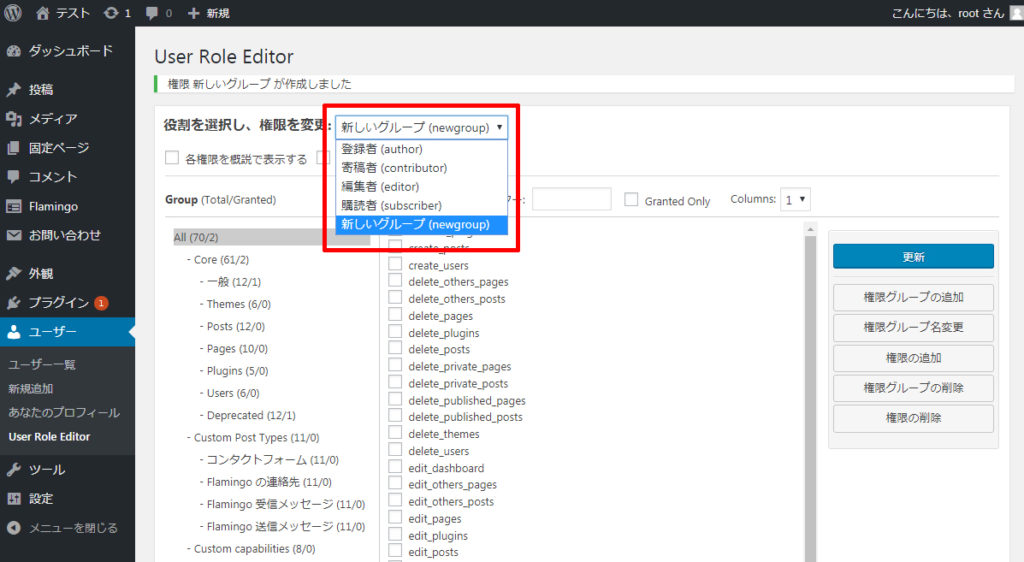1024x562 pixels.
Task: Open the 設定 settings menu
Action: coord(41,498)
